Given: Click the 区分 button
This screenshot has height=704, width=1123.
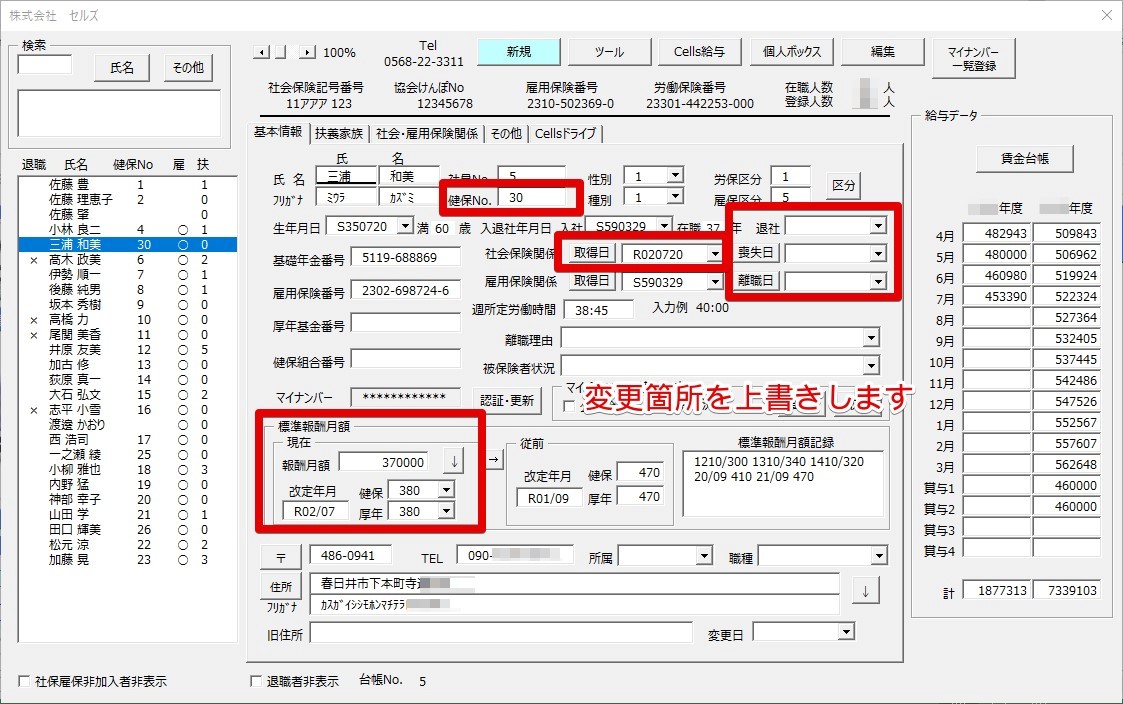Looking at the screenshot, I should pos(843,185).
